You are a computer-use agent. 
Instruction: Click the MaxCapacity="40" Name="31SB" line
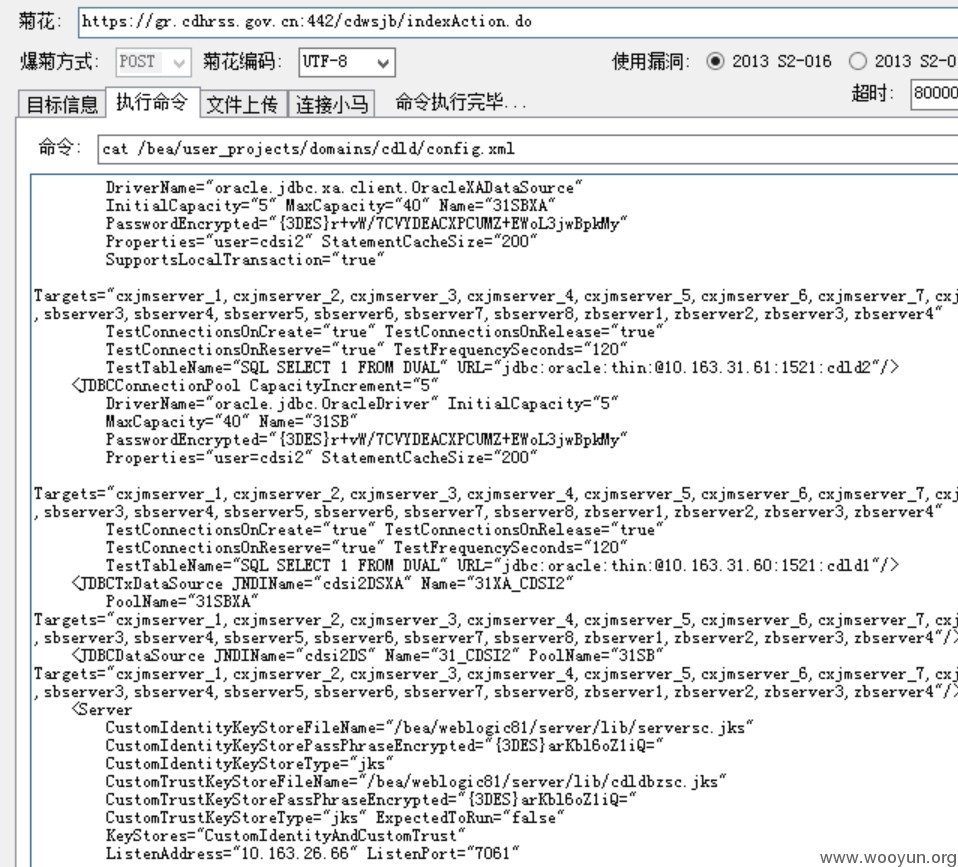click(231, 422)
